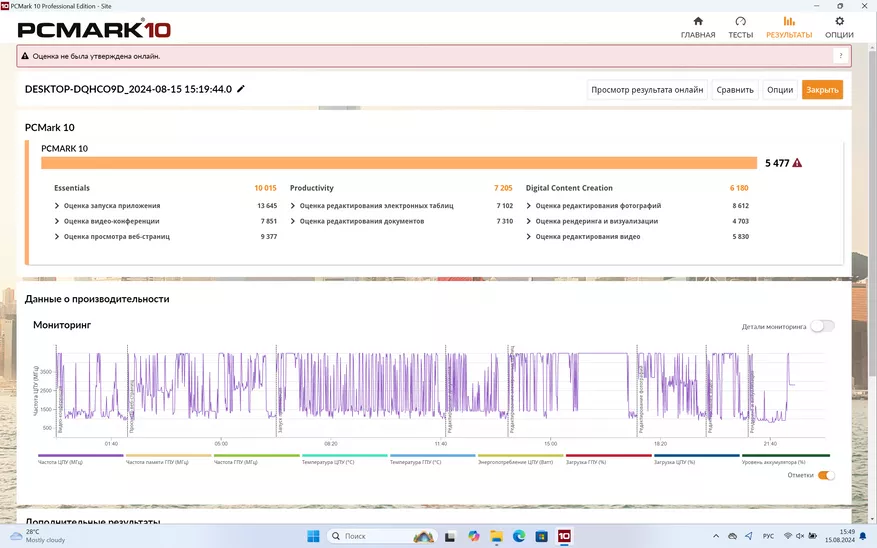877x548 pixels.
Task: Click the purple Частота ЦПУ legend swatch
Action: click(x=80, y=456)
